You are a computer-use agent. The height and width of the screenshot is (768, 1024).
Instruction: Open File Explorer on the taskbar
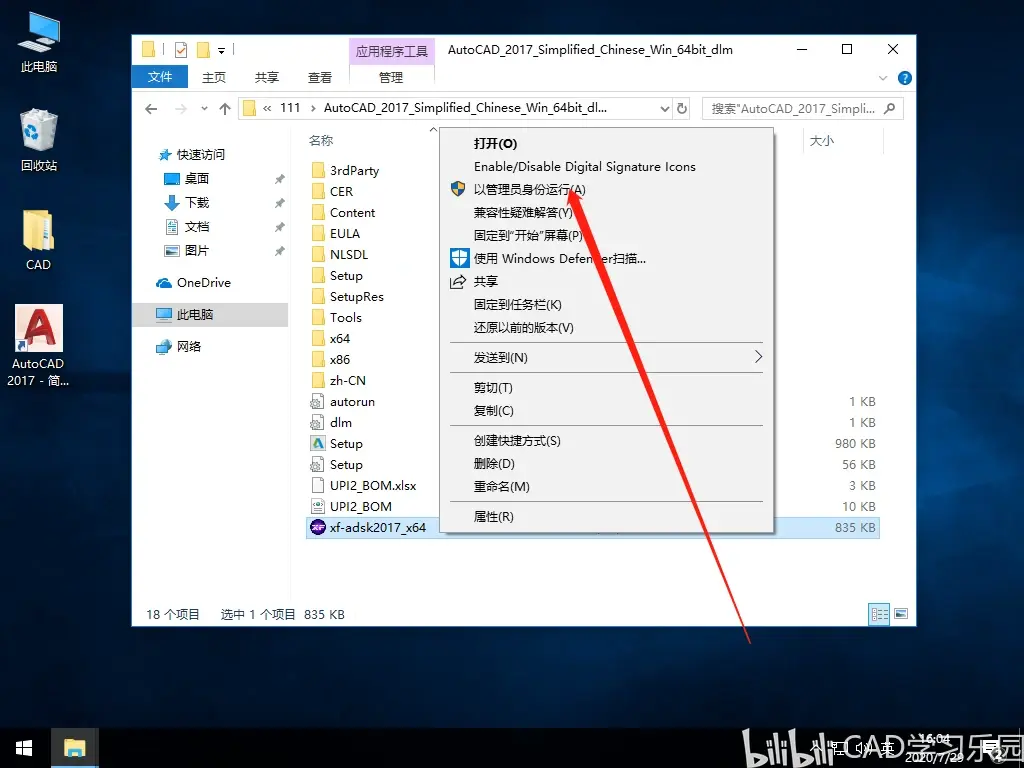[x=74, y=748]
